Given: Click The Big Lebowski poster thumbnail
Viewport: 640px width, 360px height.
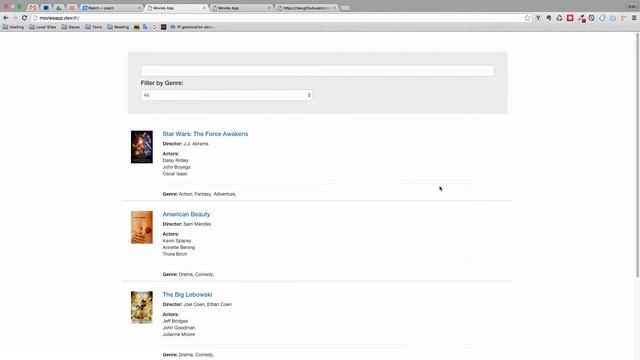Looking at the screenshot, I should [142, 307].
